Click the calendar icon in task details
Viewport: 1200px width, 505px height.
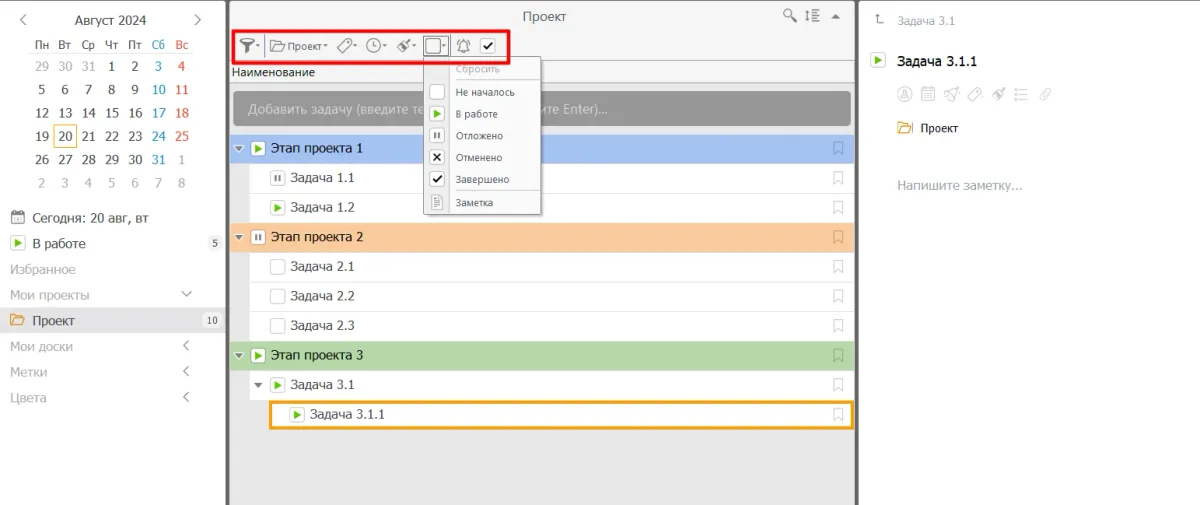[927, 94]
